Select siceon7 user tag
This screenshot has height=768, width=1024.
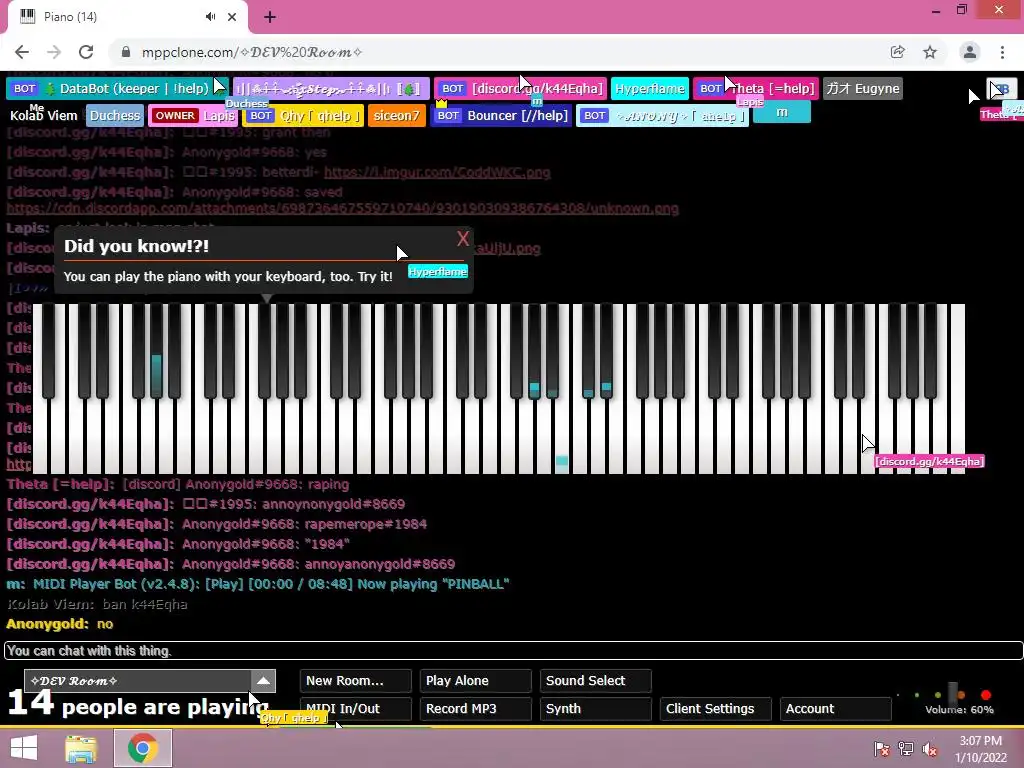point(396,116)
